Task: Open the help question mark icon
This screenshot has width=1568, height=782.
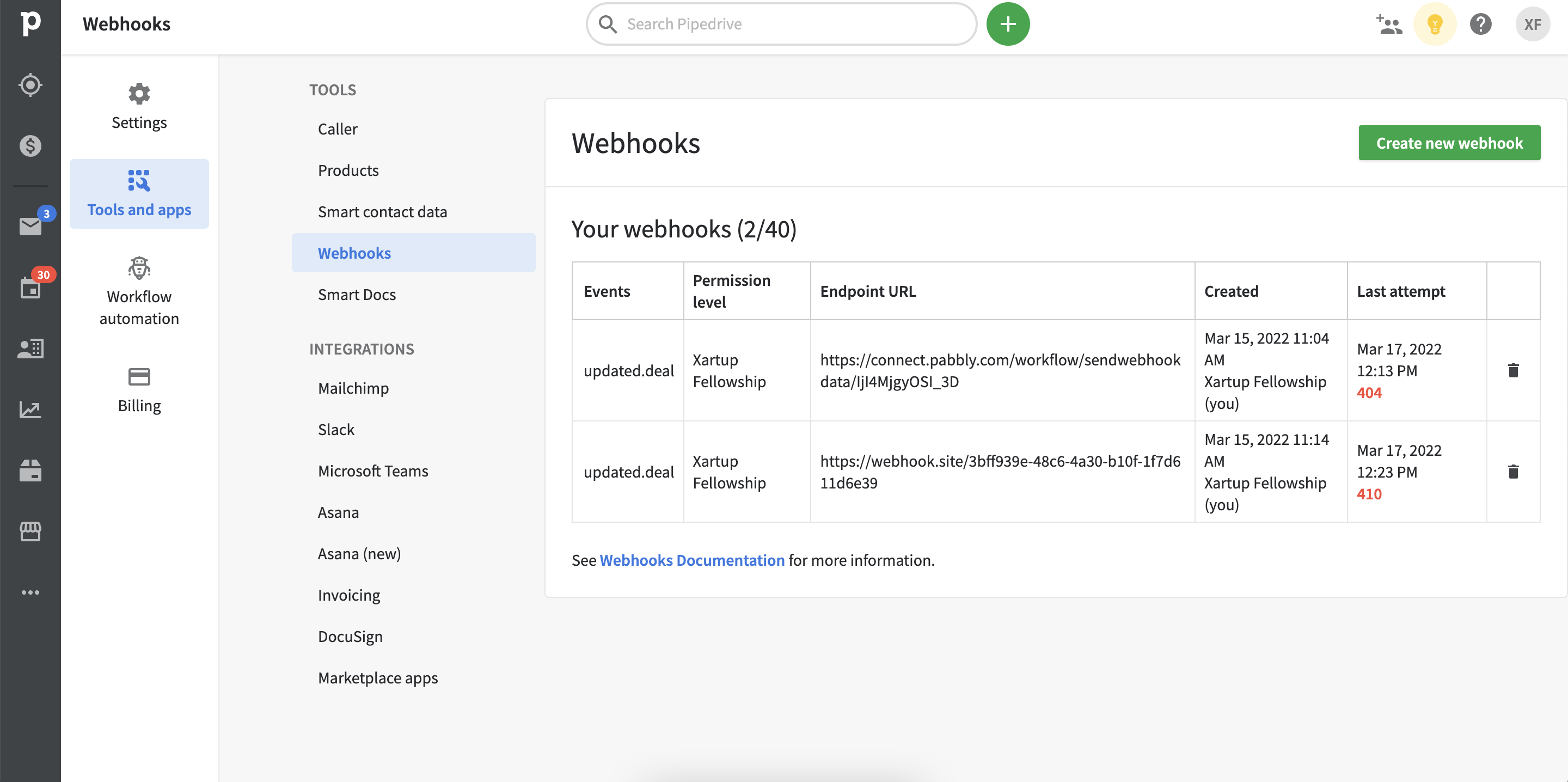Action: click(x=1480, y=24)
